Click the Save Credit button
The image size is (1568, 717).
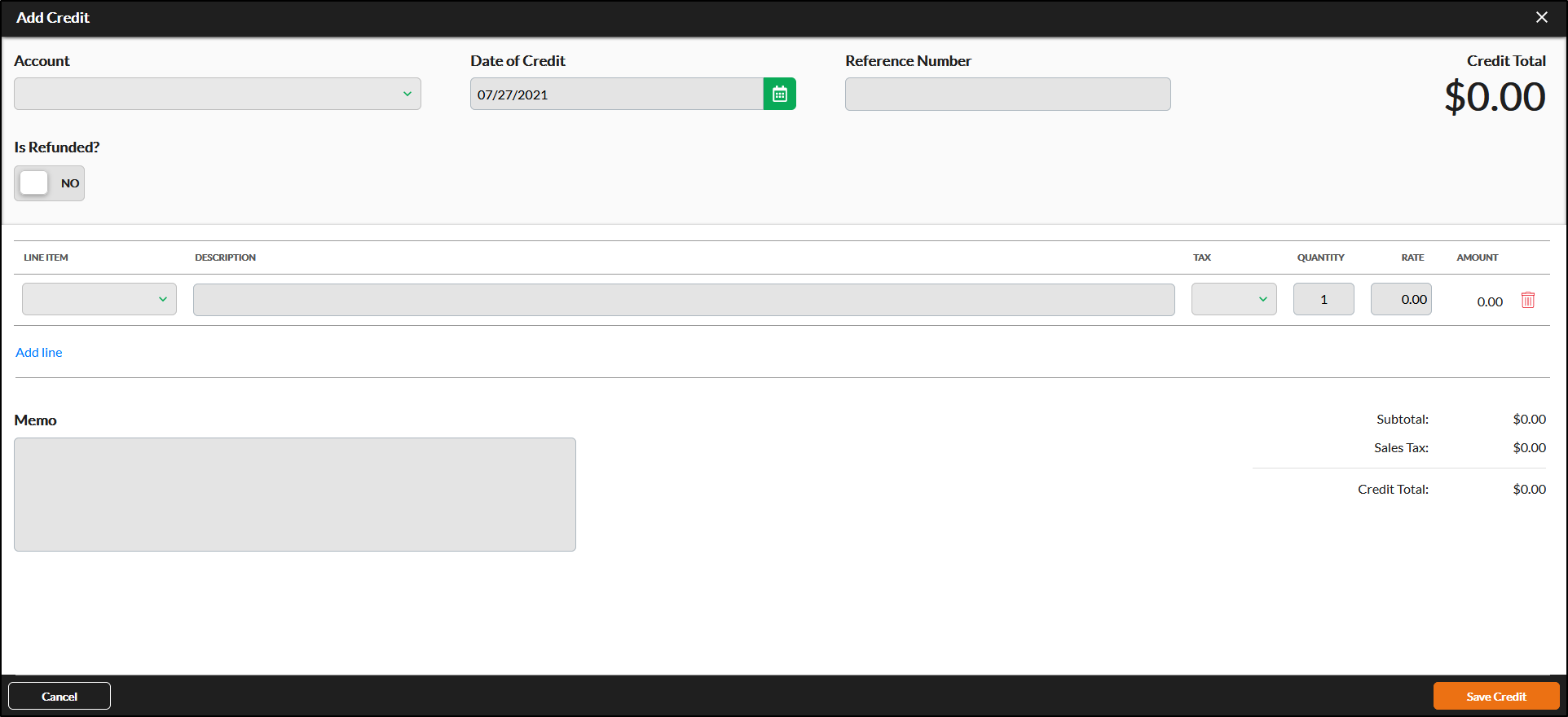(1496, 696)
